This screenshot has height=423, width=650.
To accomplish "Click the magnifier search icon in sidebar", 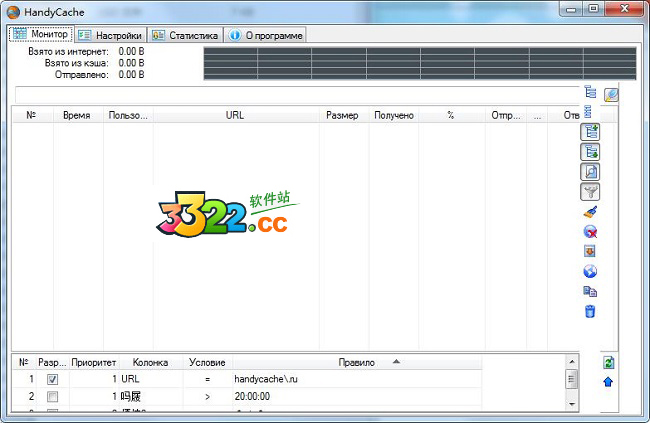I will 590,171.
